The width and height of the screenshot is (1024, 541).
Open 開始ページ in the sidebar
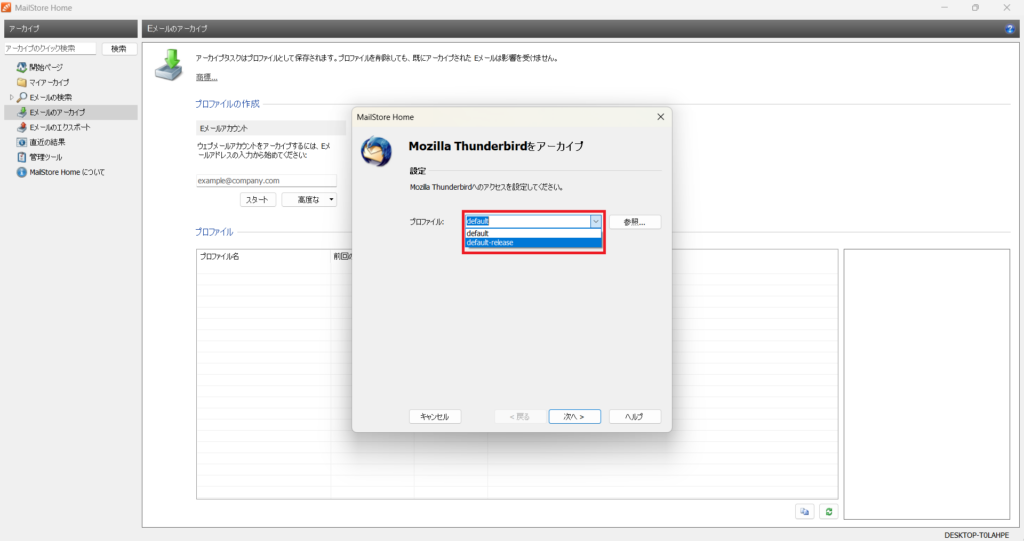coord(46,67)
